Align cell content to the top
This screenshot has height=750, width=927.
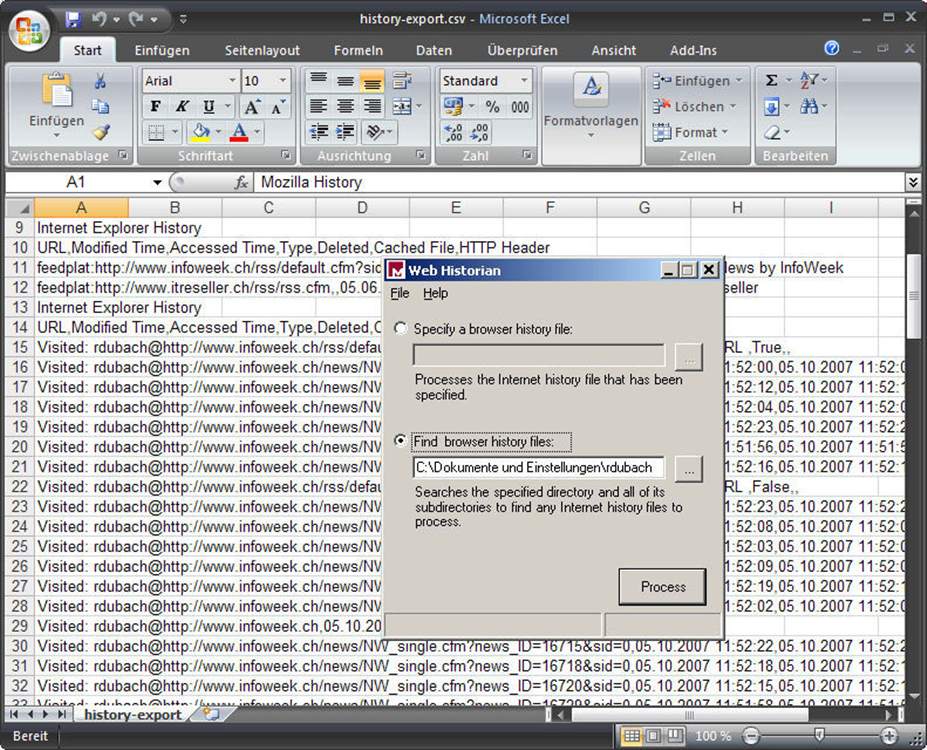(x=319, y=80)
